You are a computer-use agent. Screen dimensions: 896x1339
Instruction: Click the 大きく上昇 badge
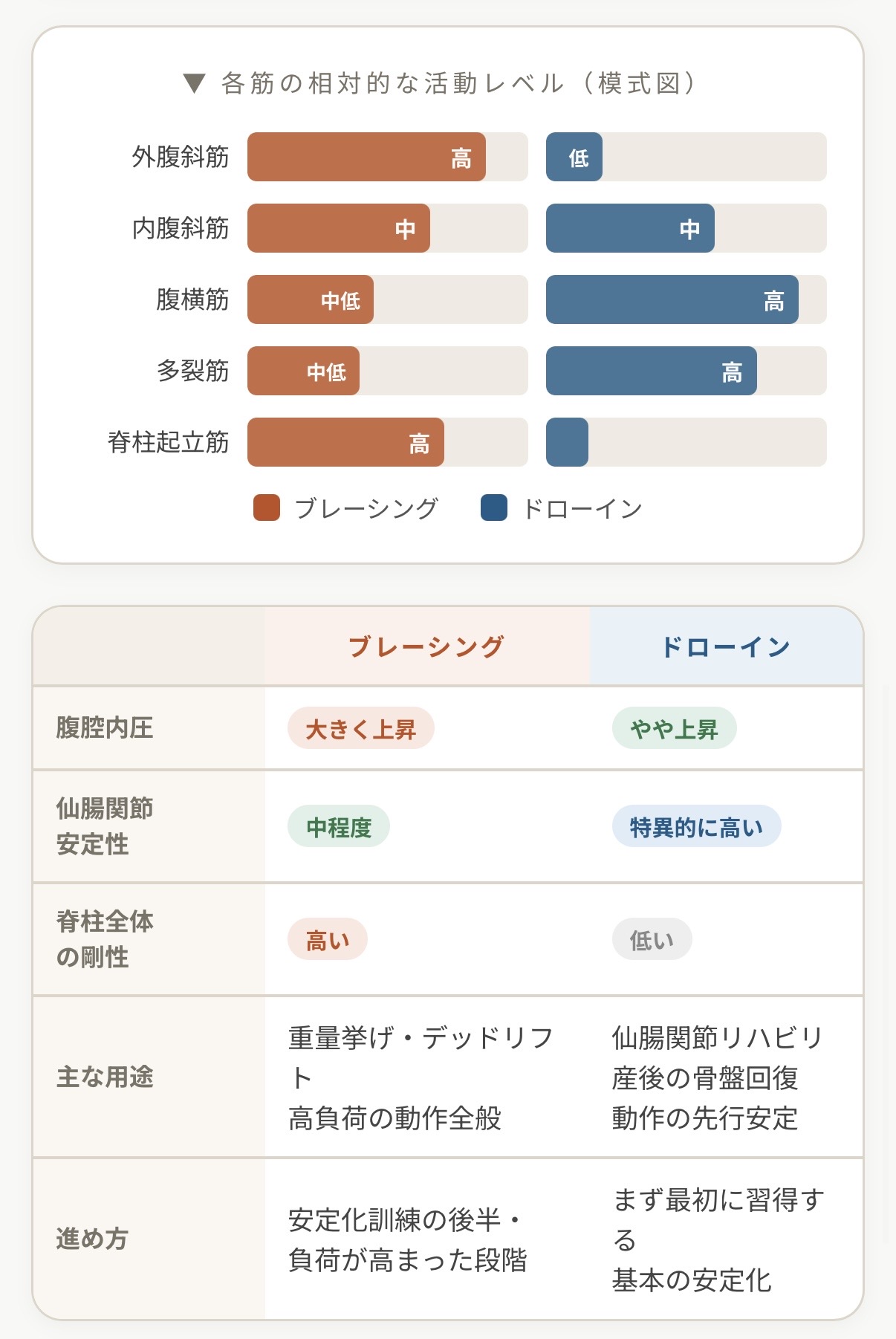point(360,729)
